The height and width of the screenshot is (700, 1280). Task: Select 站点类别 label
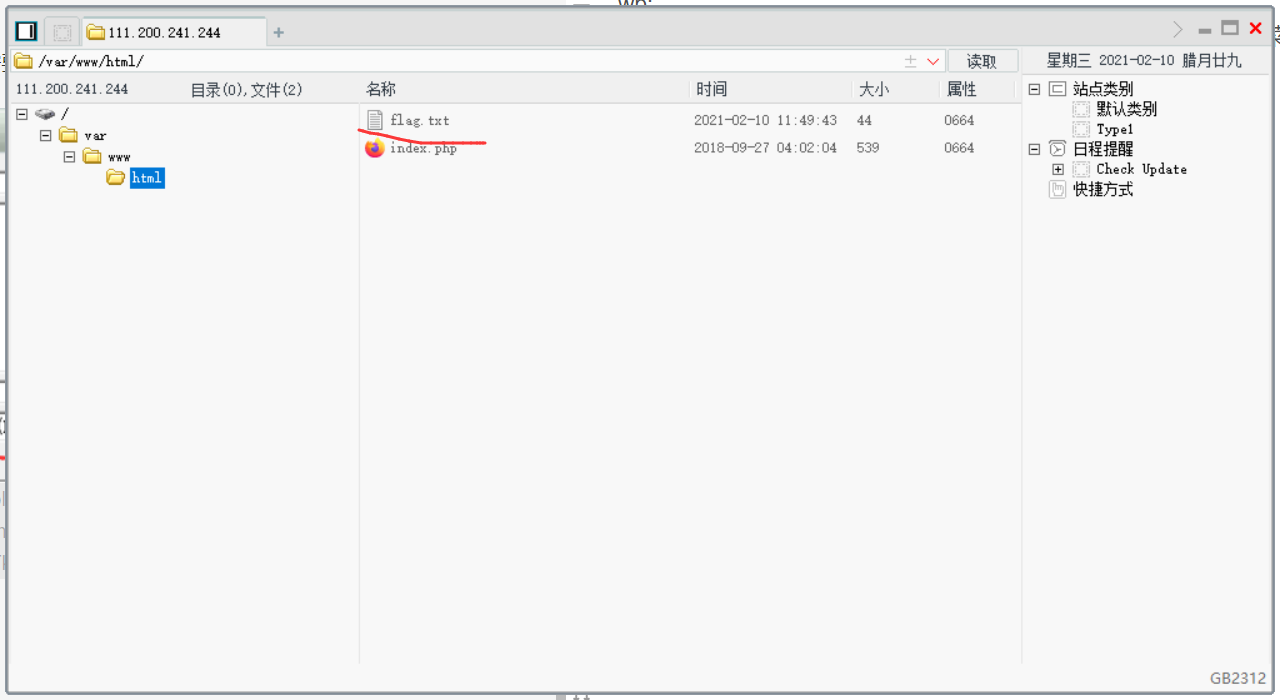(x=1103, y=89)
